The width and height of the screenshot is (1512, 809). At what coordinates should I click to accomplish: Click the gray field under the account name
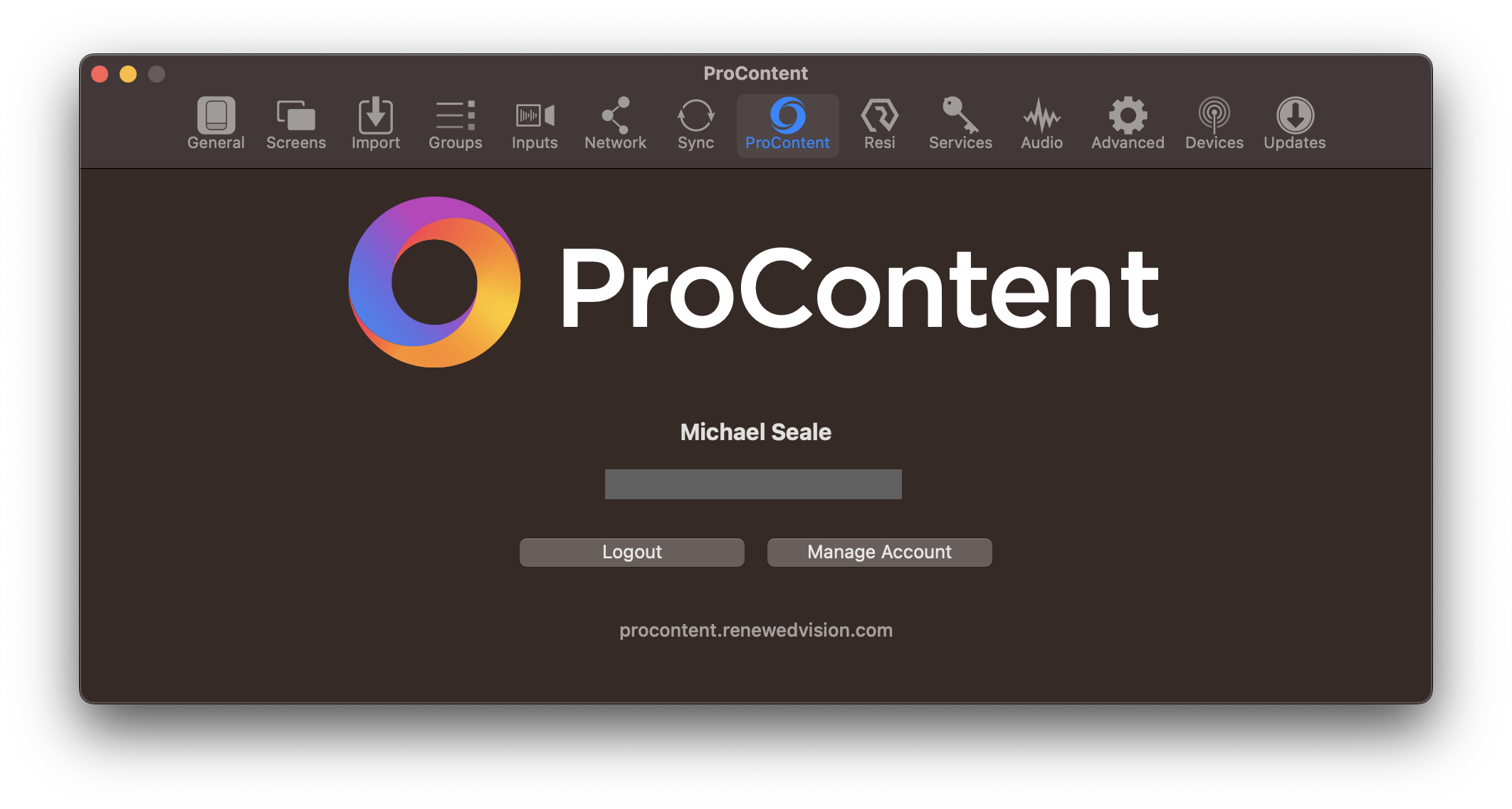pyautogui.click(x=753, y=484)
